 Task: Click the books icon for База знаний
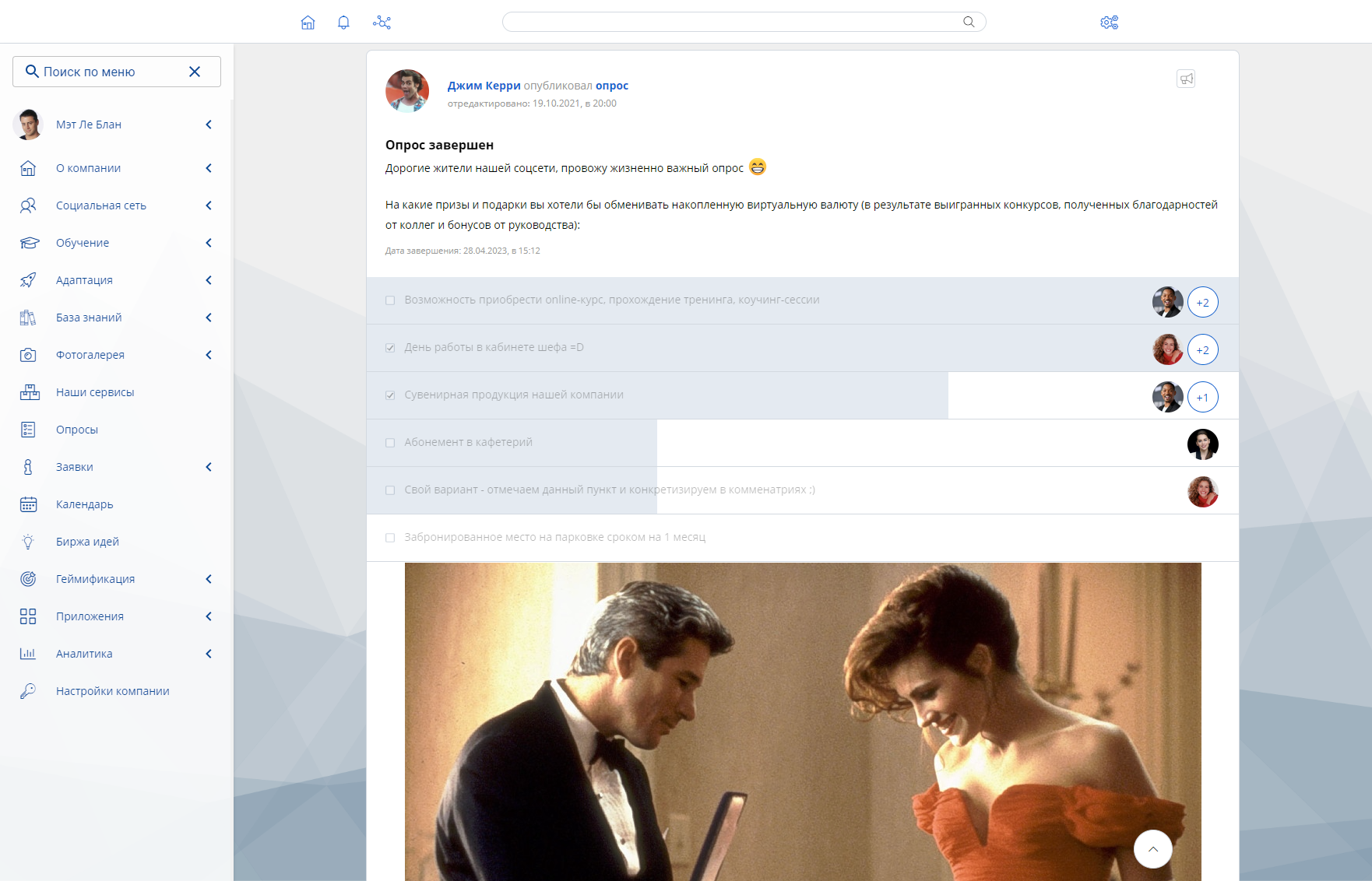point(28,318)
